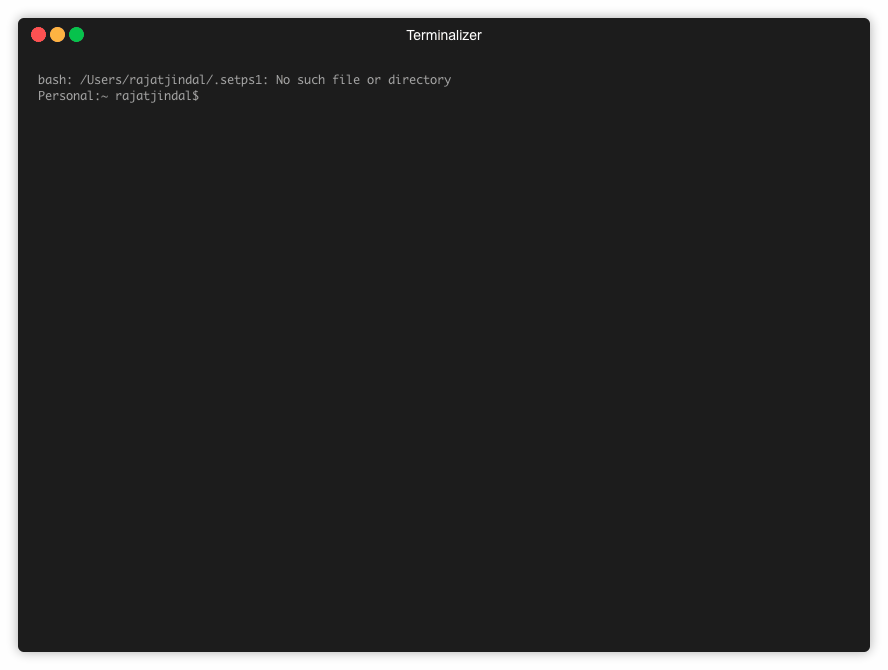Click the word "bash:" in the error line
888x670 pixels.
pyautogui.click(x=55, y=80)
